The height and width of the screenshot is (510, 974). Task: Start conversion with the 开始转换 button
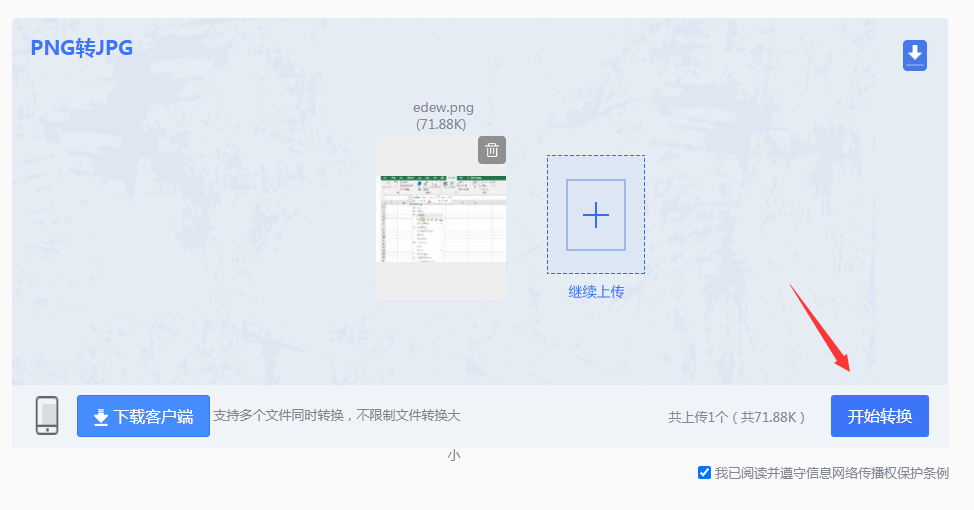click(x=879, y=416)
